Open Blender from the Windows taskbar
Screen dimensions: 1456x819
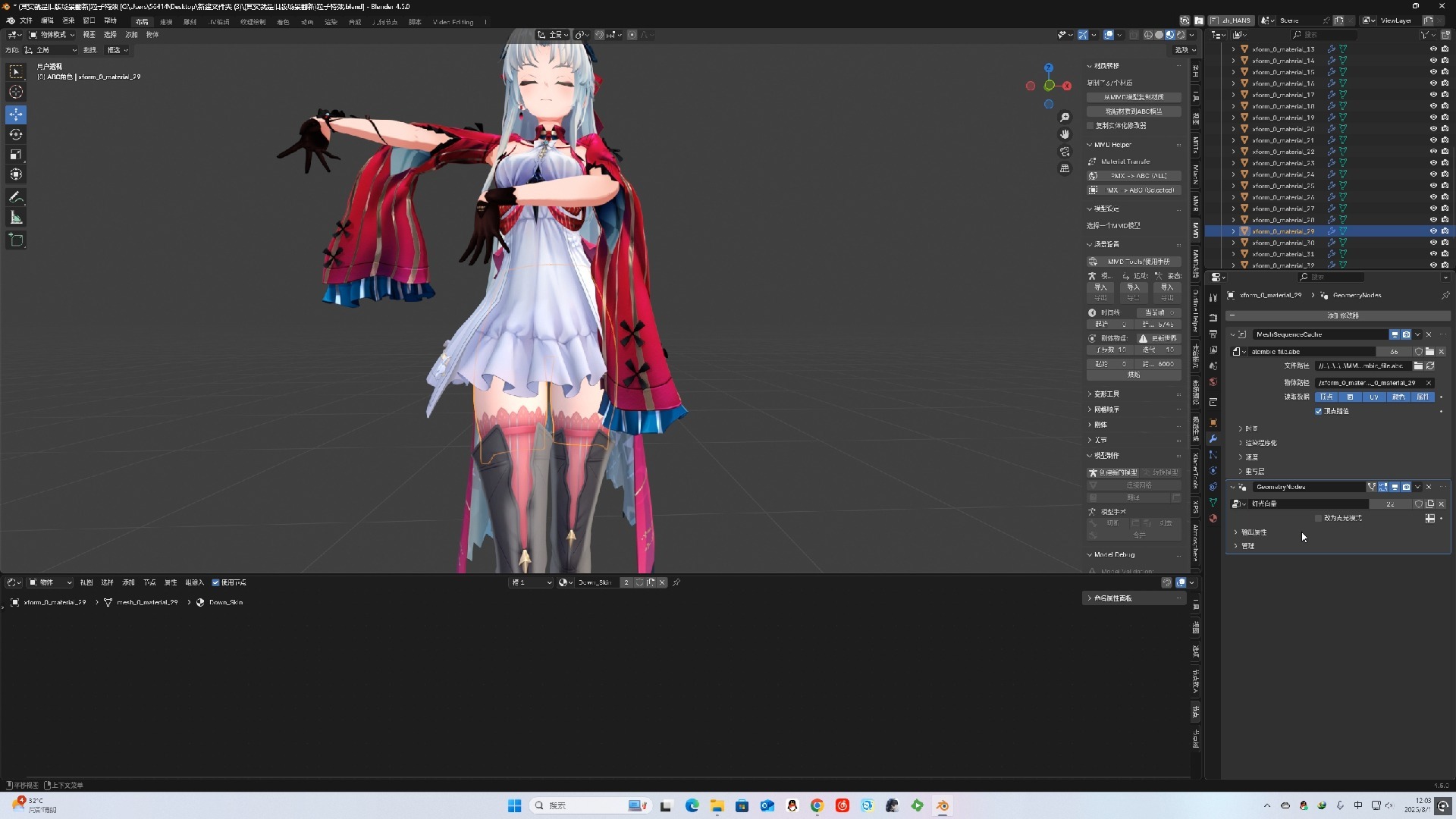coord(943,805)
